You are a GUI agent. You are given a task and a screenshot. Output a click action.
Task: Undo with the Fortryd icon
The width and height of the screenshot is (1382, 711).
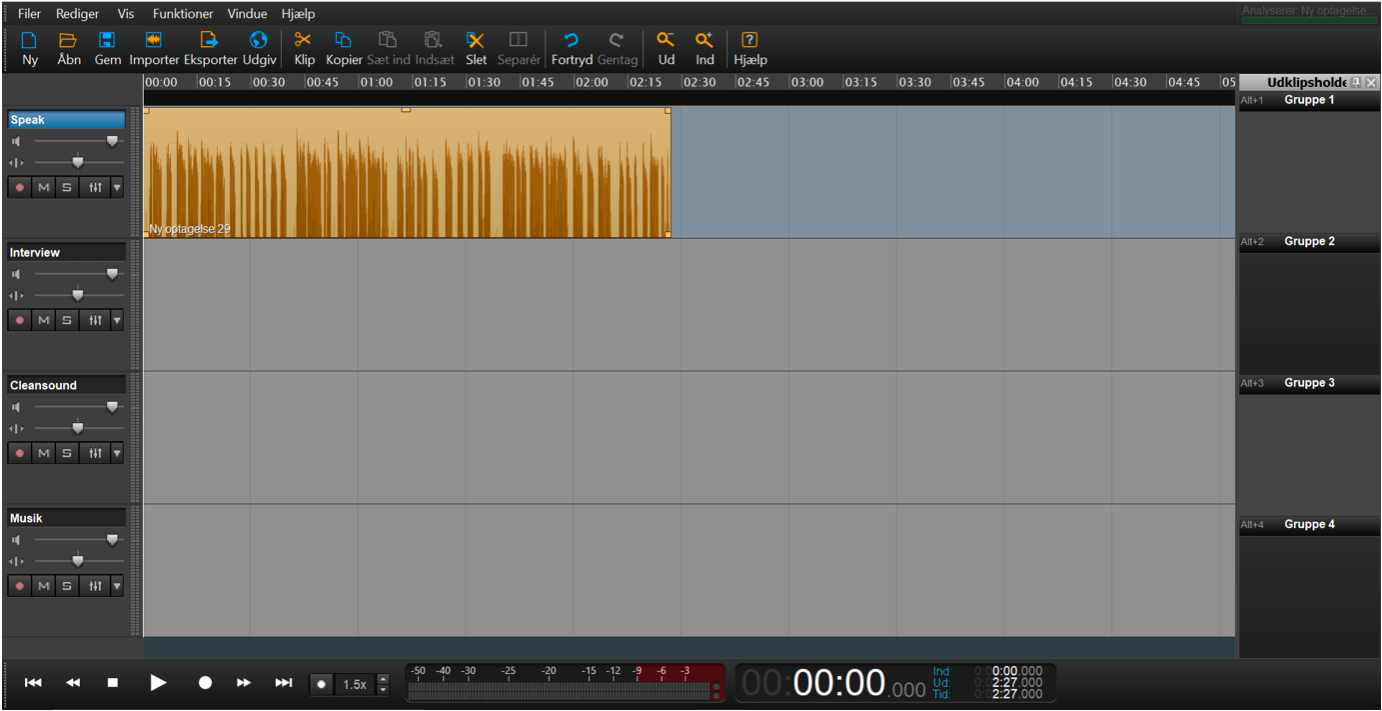point(572,41)
